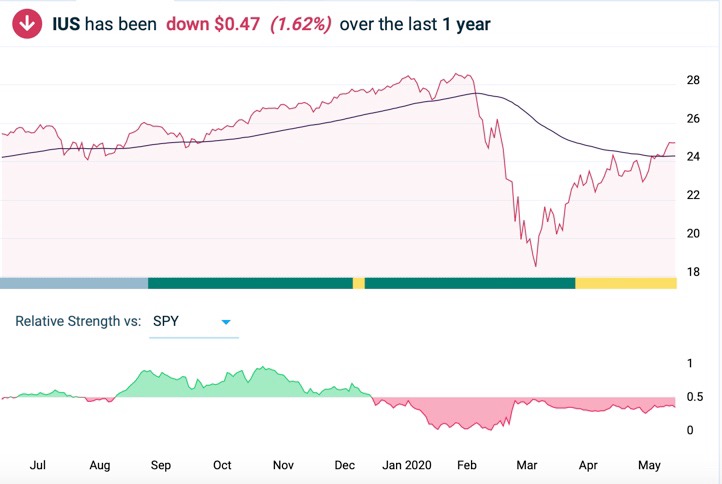Screen dimensions: 722x484
Task: Click the 28 price axis label
Action: click(x=693, y=80)
